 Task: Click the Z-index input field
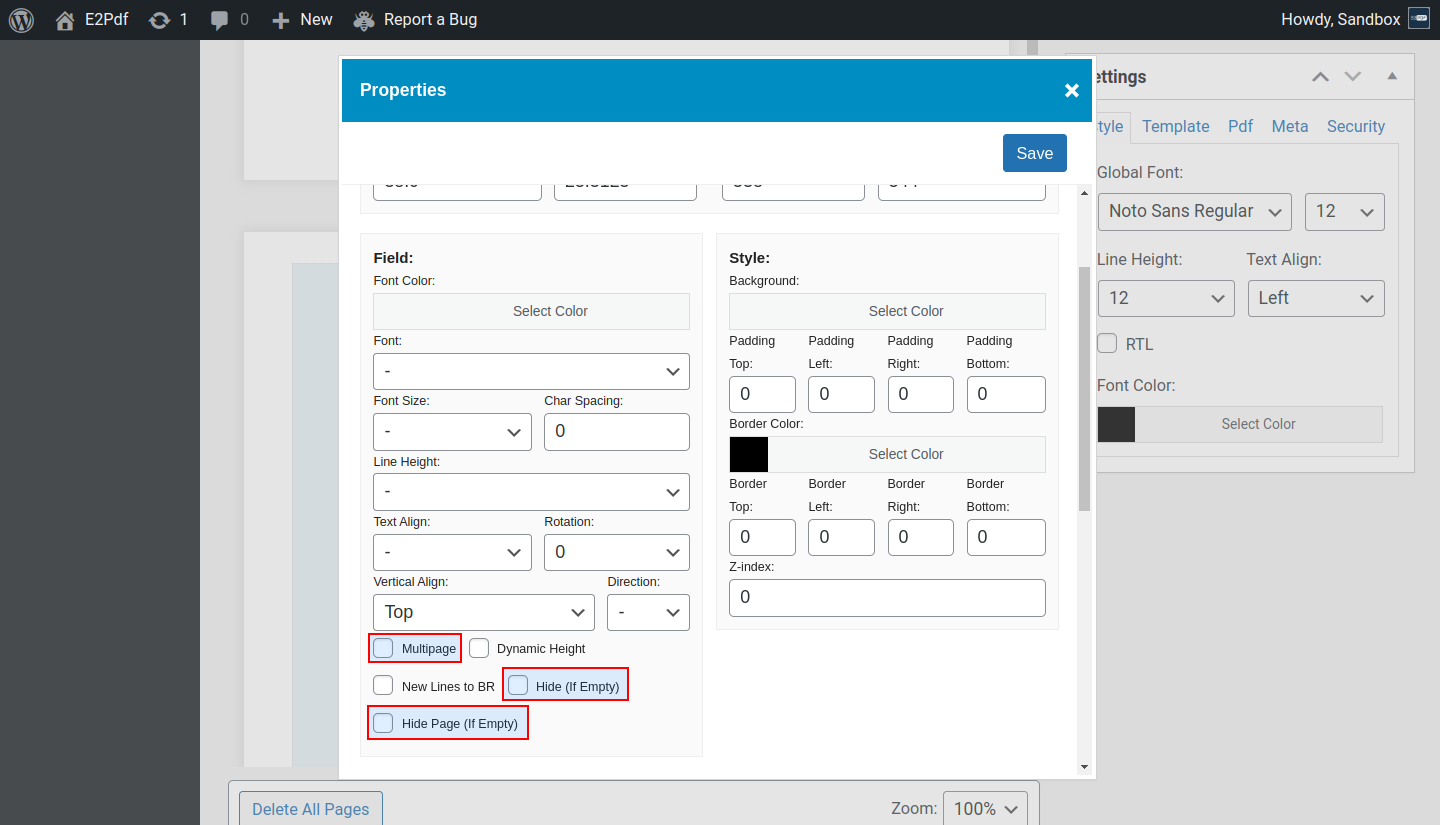(x=887, y=598)
